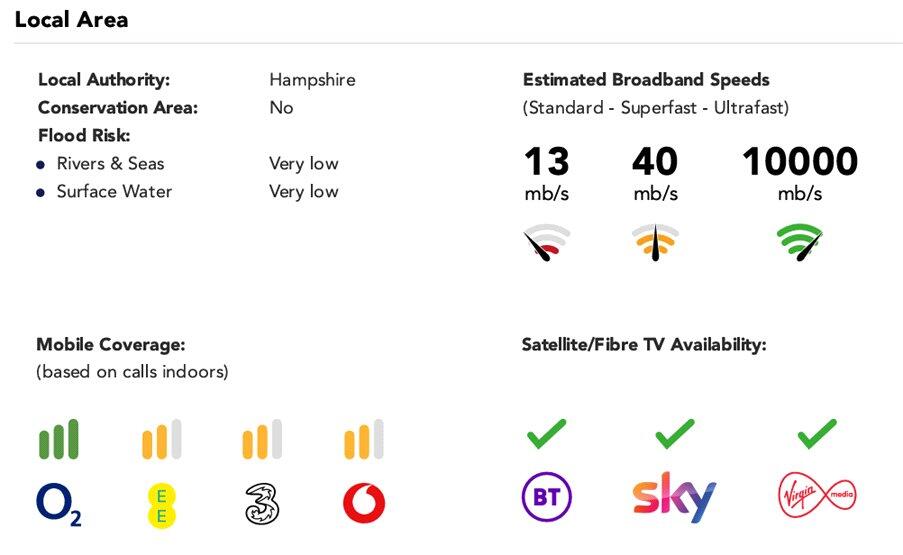
Task: Click the Hampshire local authority value
Action: click(312, 80)
